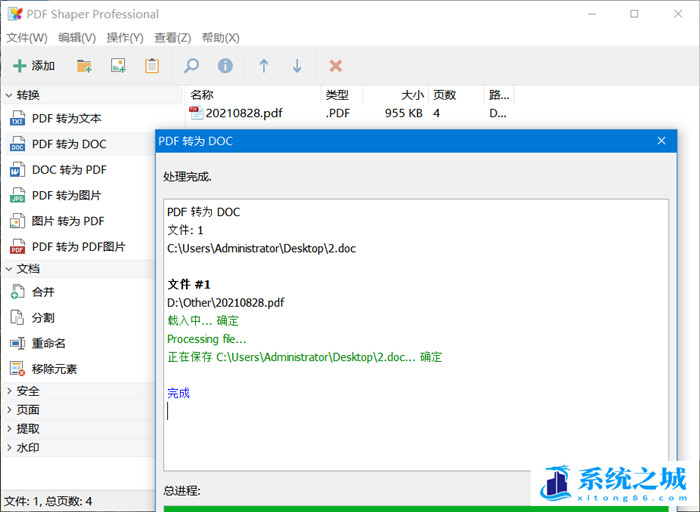Click the add folder icon in toolbar
Viewport: 700px width, 512px height.
coord(84,66)
